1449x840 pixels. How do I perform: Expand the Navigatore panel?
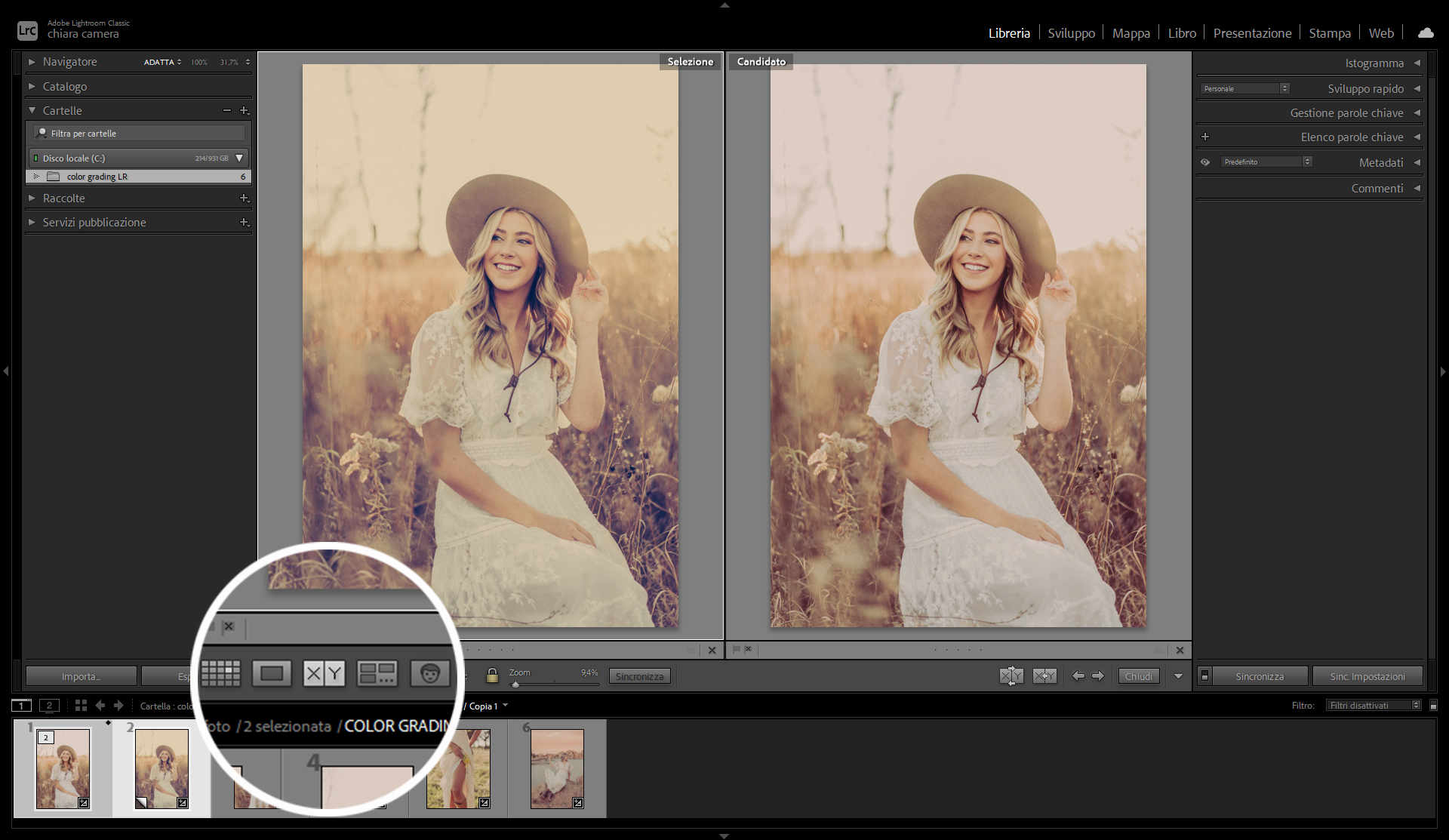coord(32,62)
